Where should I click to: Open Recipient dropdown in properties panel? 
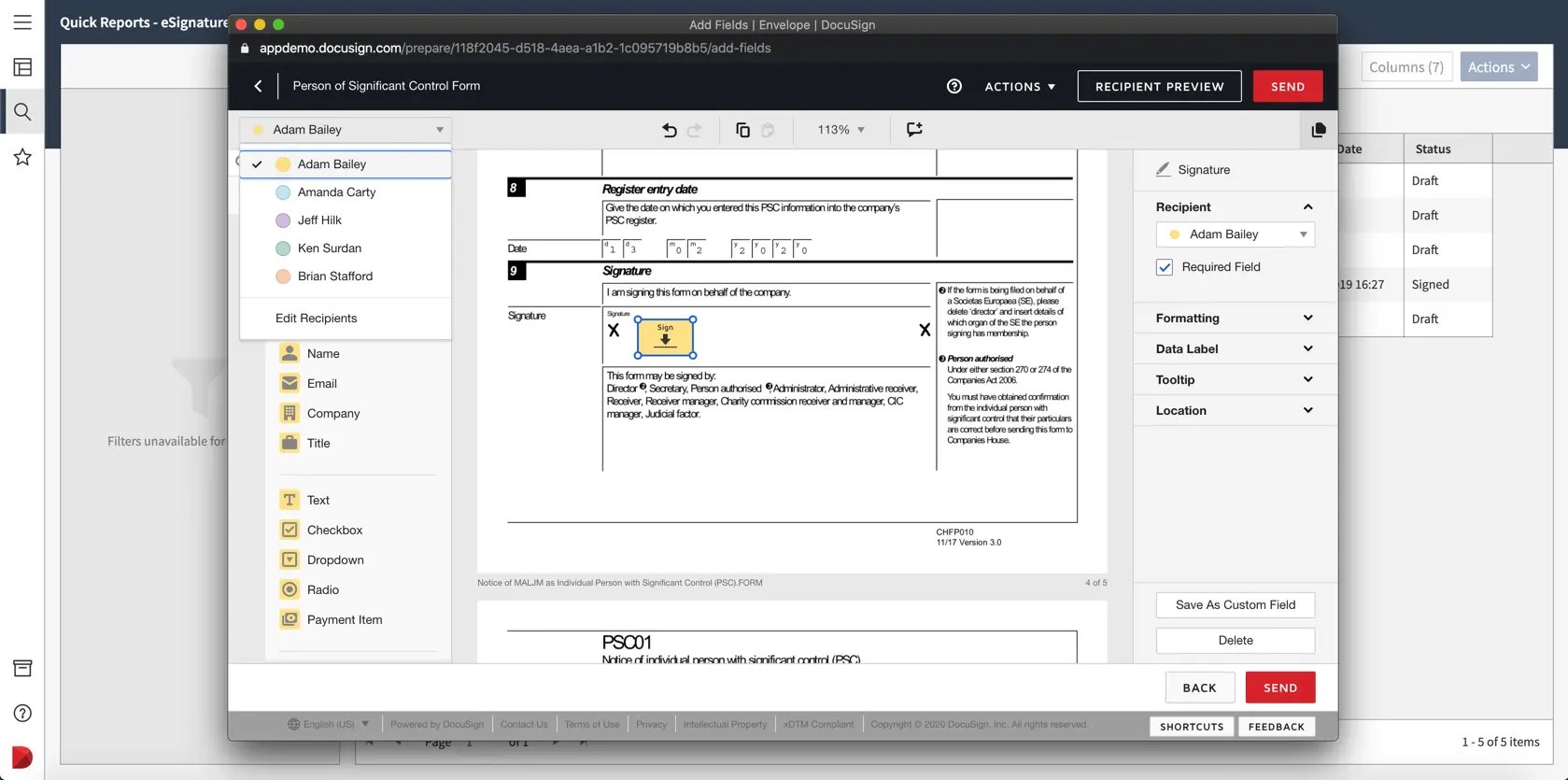point(1235,234)
